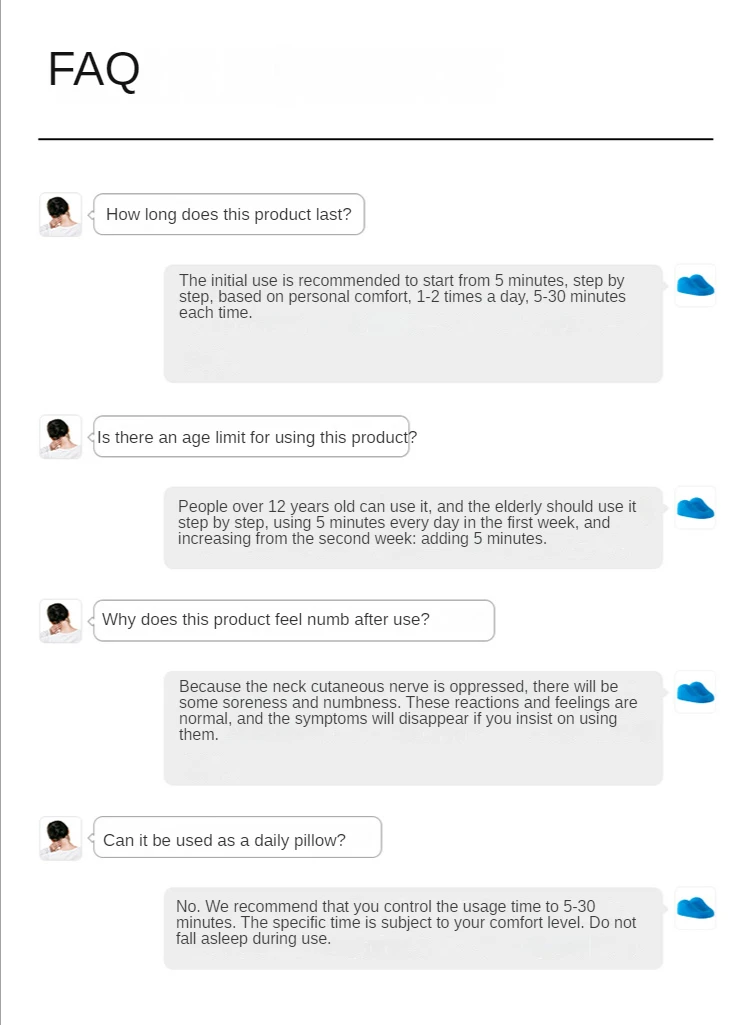Click the user avatar beside the daily pillow question
Viewport: 750px width, 1025px height.
point(60,838)
